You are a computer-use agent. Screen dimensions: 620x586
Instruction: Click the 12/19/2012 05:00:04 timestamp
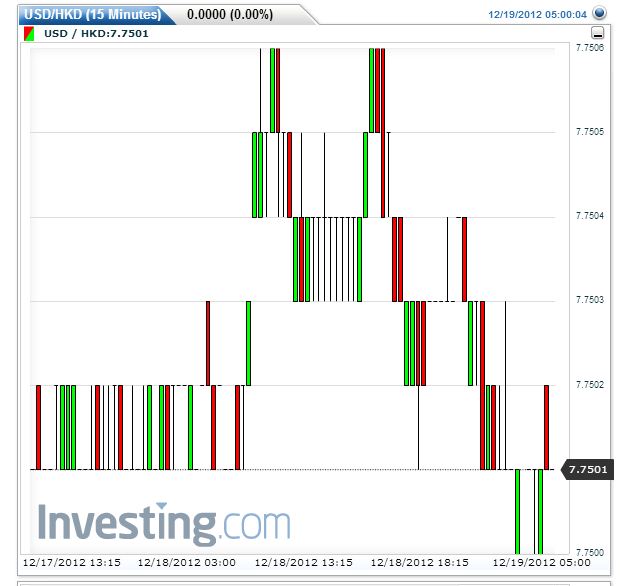(537, 15)
